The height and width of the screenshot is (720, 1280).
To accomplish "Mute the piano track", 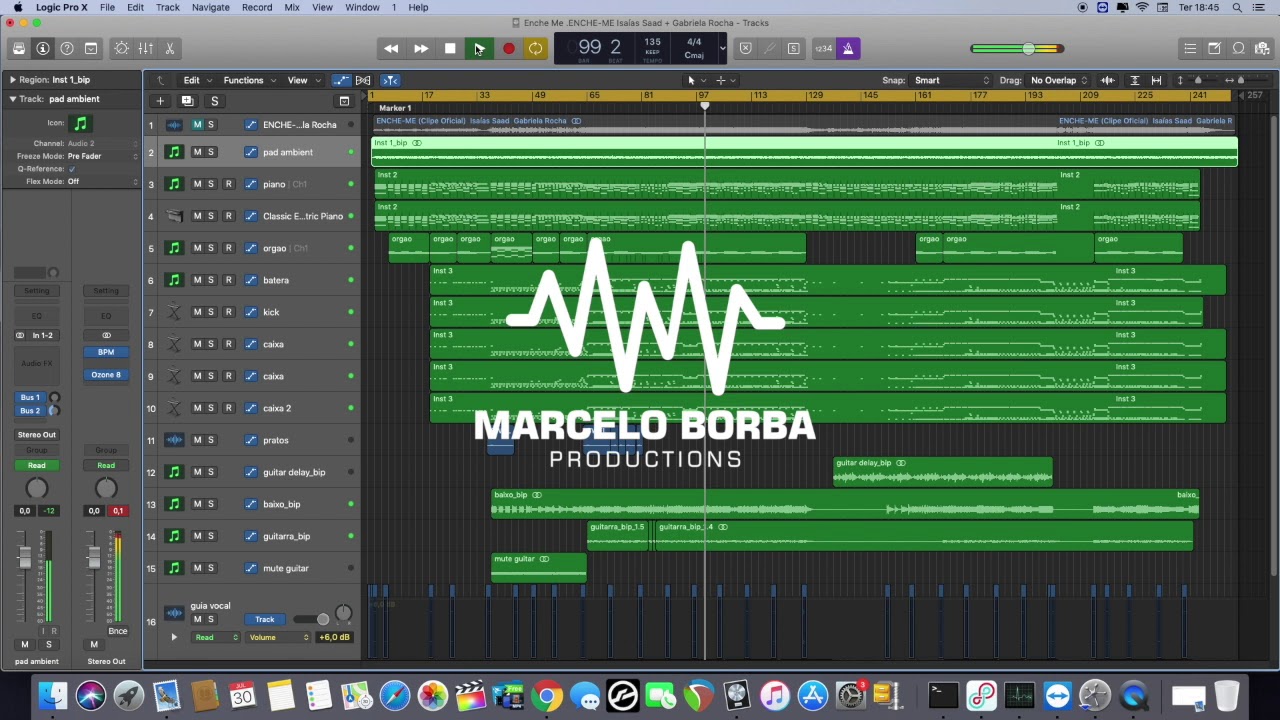I will 197,184.
